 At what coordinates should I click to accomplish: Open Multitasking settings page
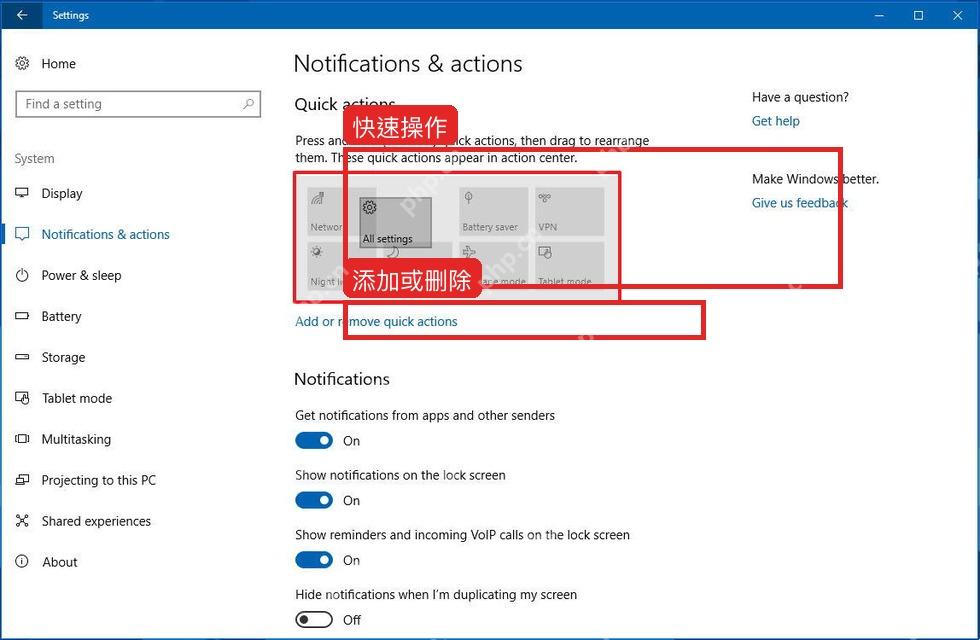pos(76,439)
